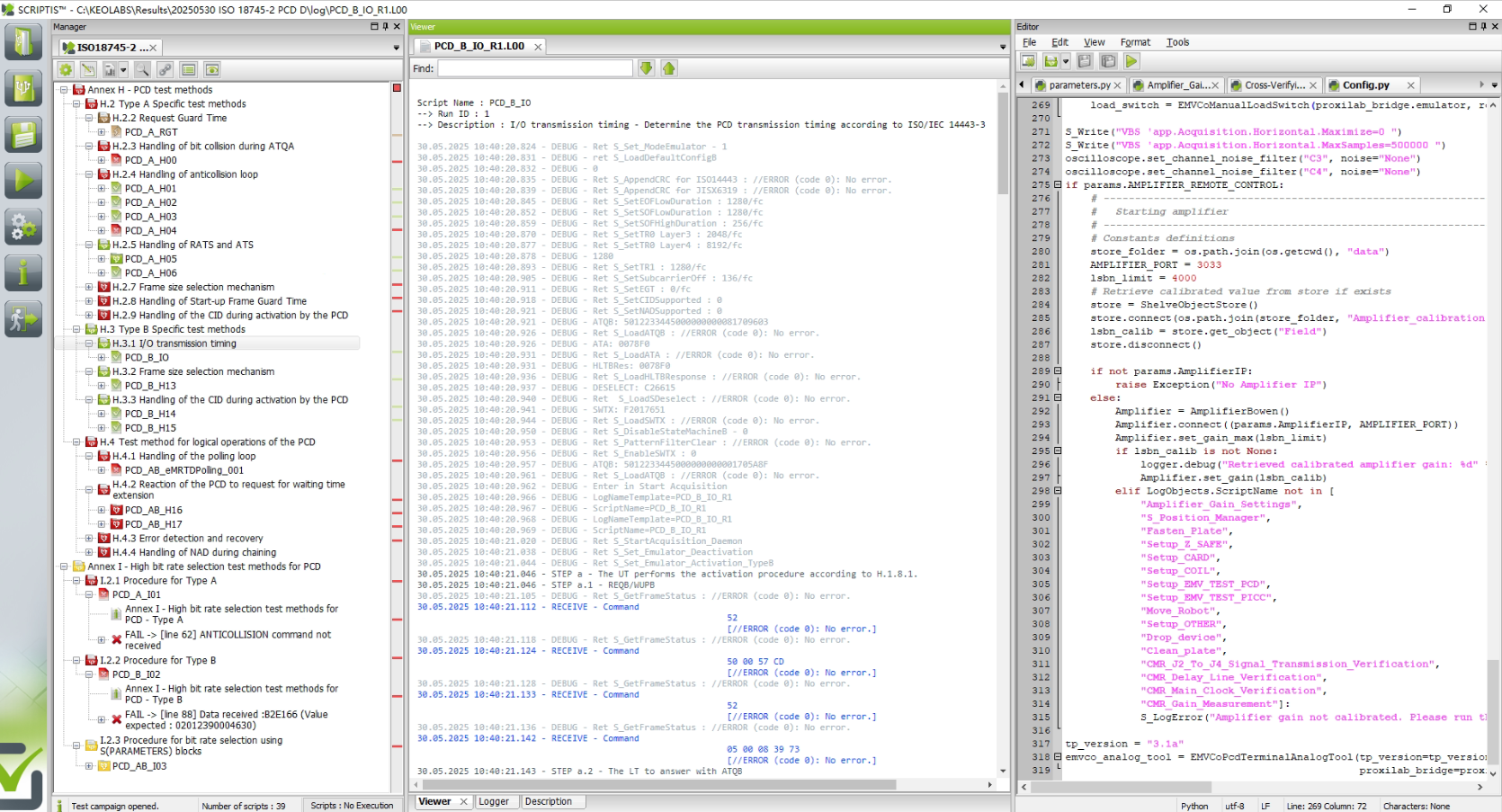This screenshot has width=1502, height=812.
Task: Open dropdown arrow beside Editor save icon
Action: click(1066, 62)
